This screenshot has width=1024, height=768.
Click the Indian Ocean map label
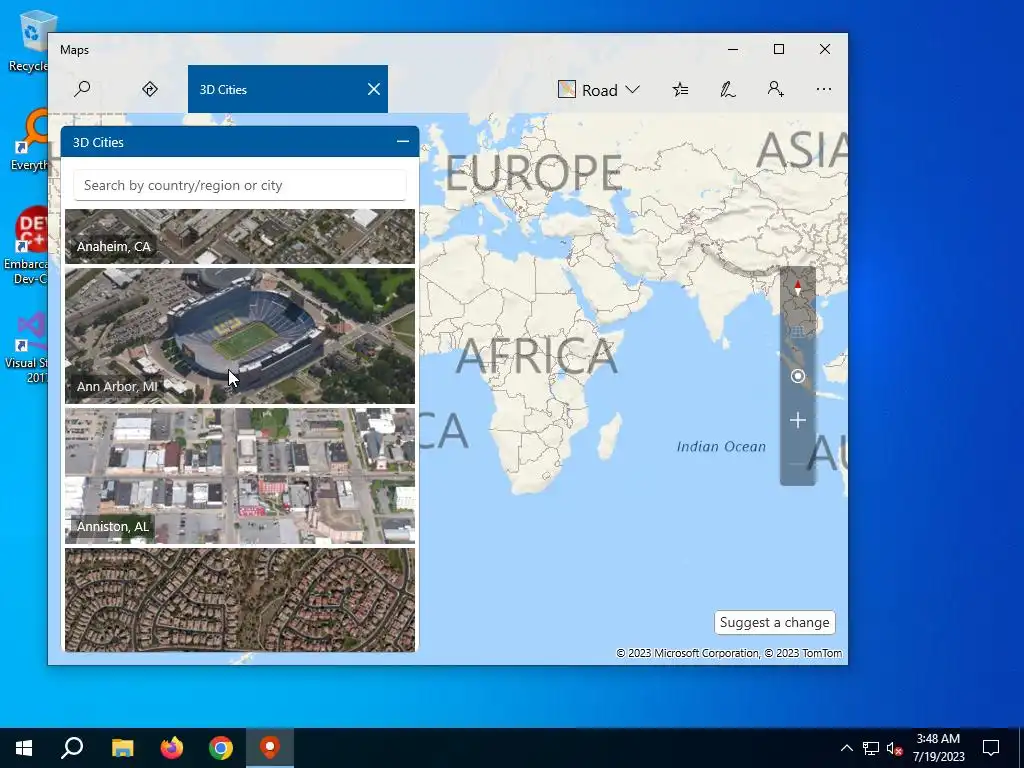(x=721, y=447)
